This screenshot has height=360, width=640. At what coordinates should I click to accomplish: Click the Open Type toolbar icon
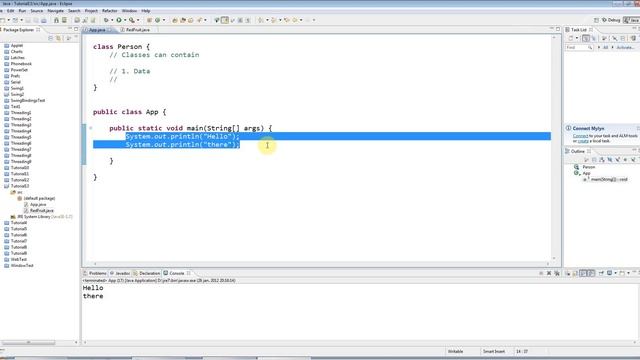(175, 20)
